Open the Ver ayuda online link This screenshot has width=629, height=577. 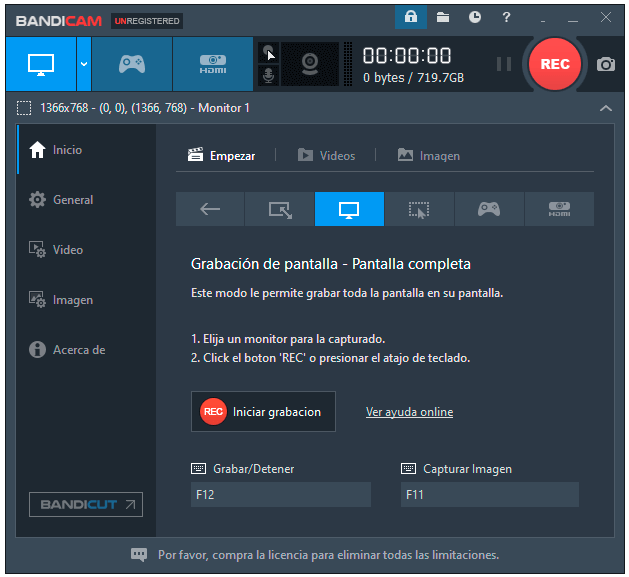[x=409, y=412]
